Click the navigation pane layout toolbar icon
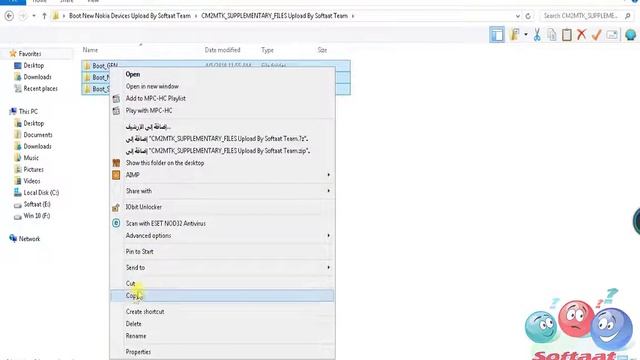 click(497, 35)
